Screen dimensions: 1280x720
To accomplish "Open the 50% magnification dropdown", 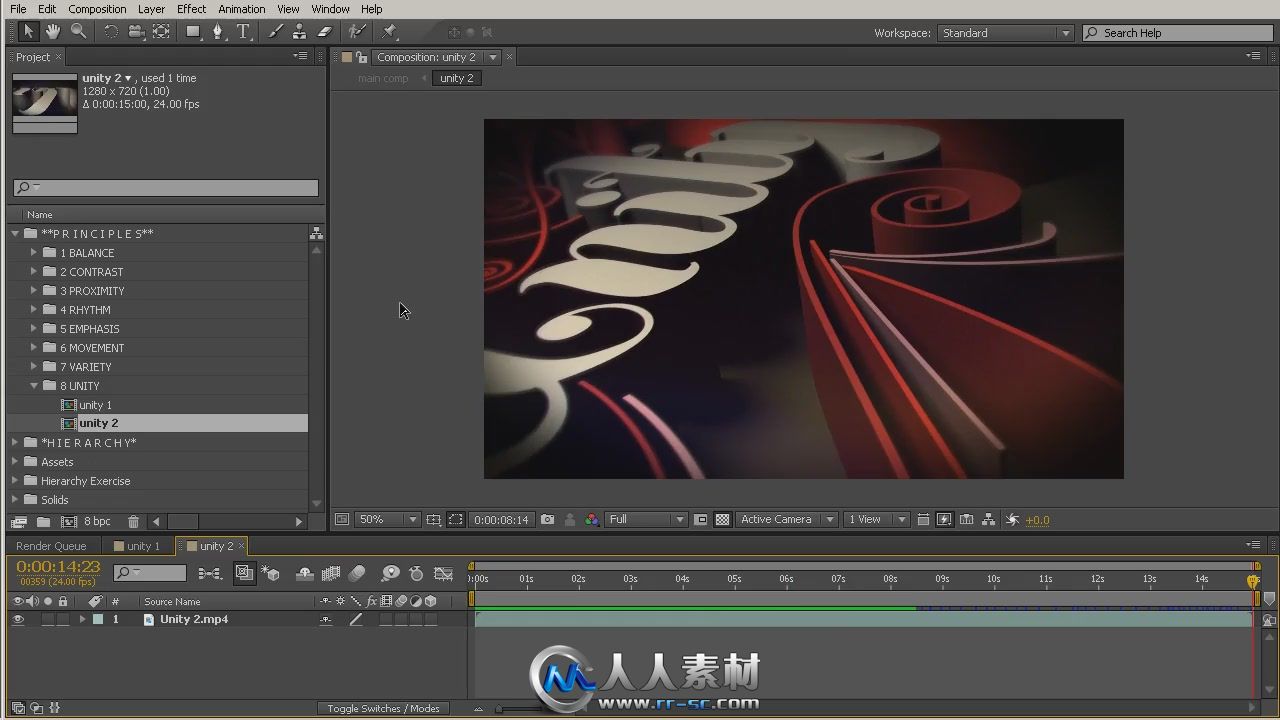I will tap(388, 519).
